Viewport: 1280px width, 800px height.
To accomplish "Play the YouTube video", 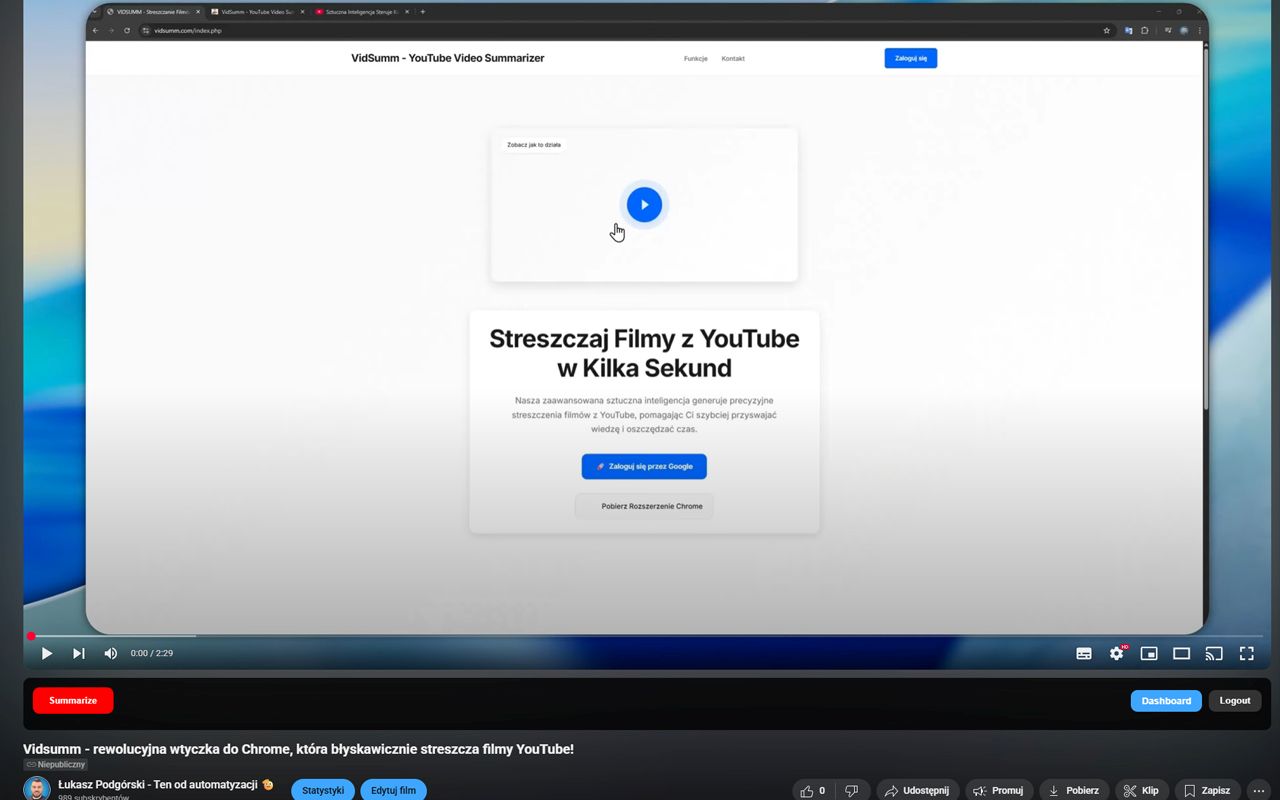I will pyautogui.click(x=47, y=653).
